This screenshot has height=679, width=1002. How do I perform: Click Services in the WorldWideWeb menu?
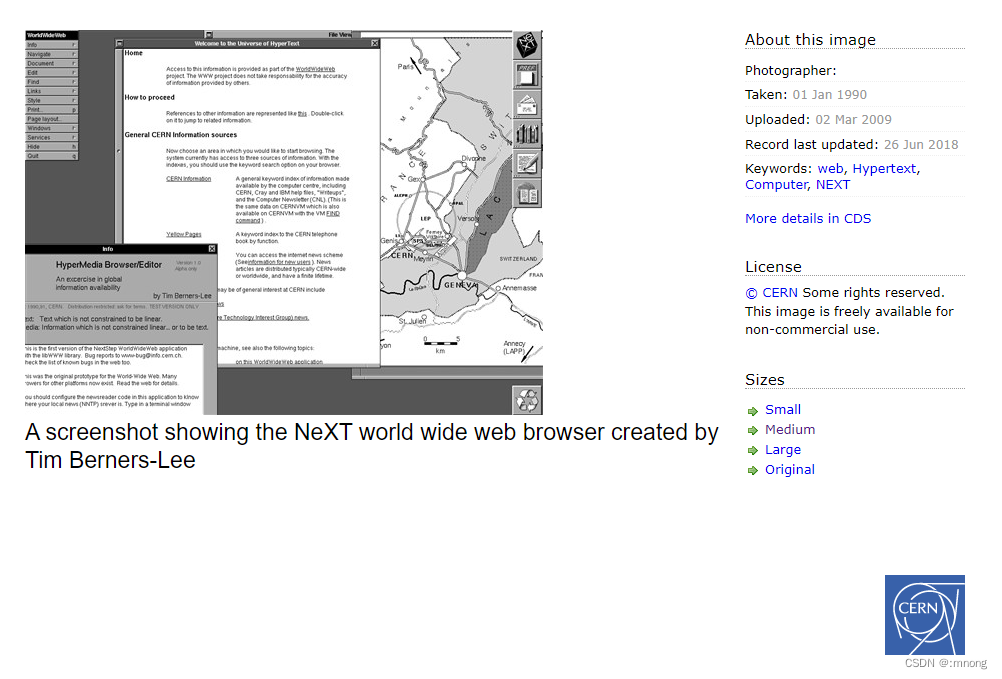[52, 137]
